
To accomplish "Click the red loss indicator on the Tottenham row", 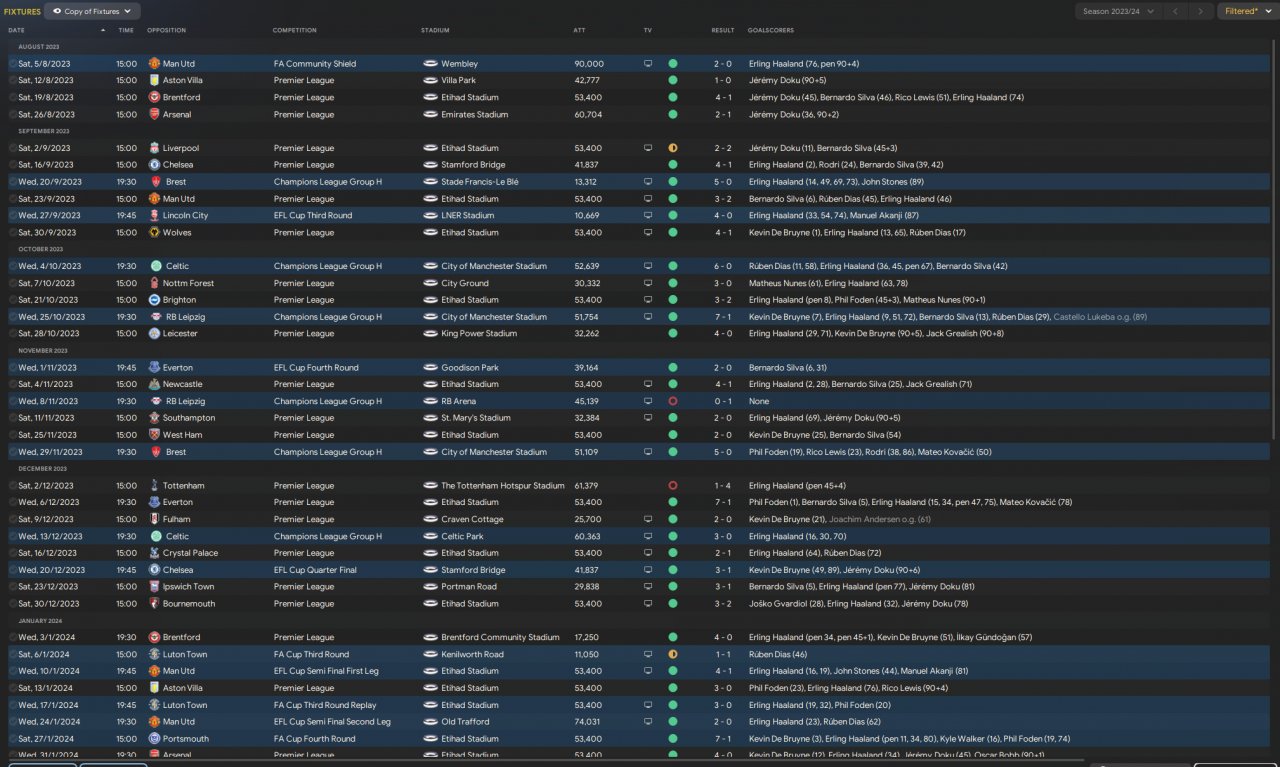I will click(x=673, y=485).
